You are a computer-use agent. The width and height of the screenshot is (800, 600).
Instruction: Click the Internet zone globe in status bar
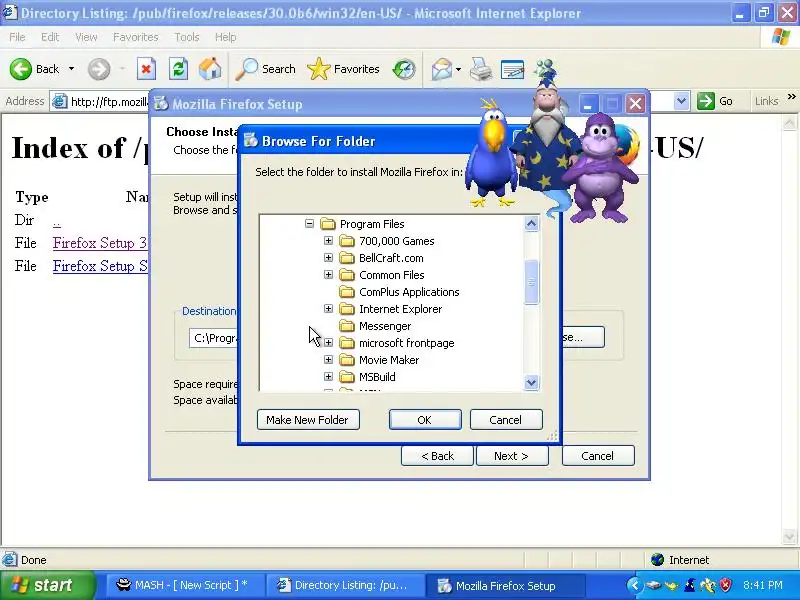(x=658, y=560)
